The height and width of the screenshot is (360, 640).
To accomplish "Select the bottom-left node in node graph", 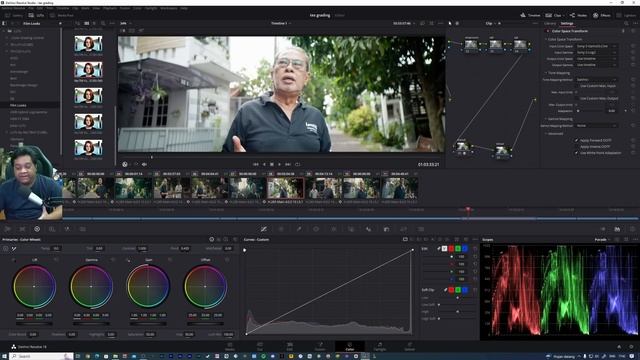I will [x=462, y=147].
